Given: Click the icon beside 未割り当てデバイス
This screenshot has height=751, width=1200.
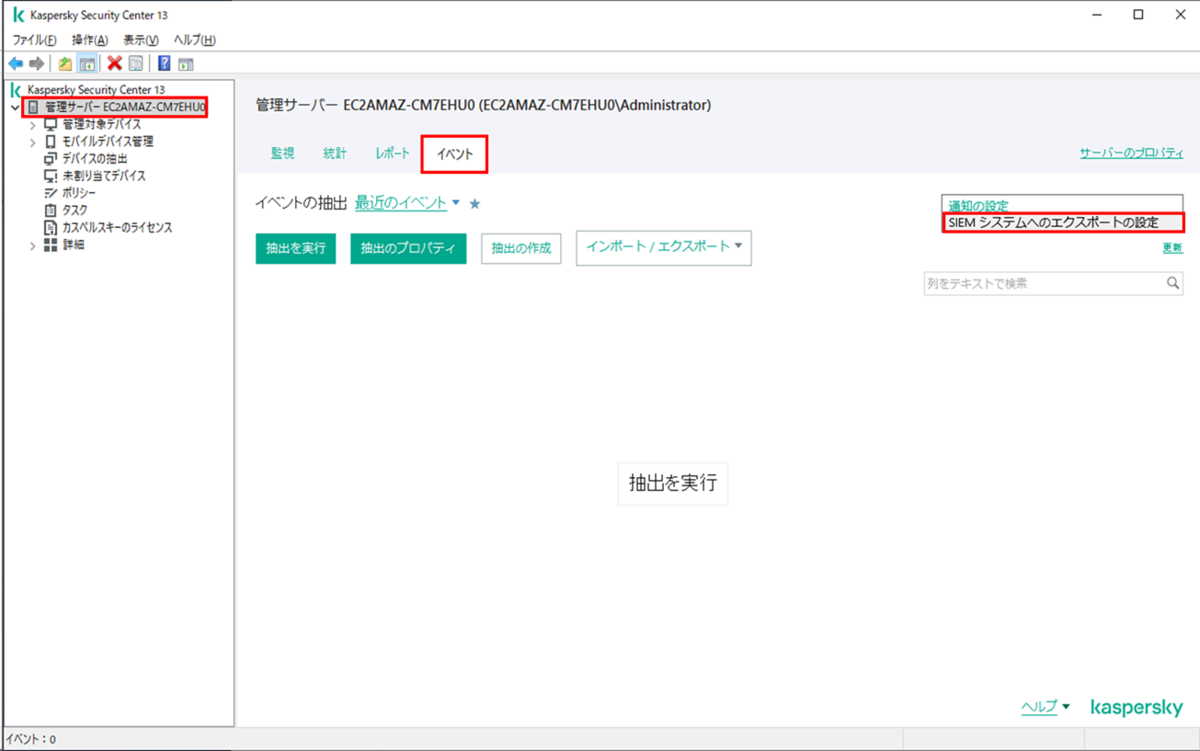Looking at the screenshot, I should click(51, 175).
